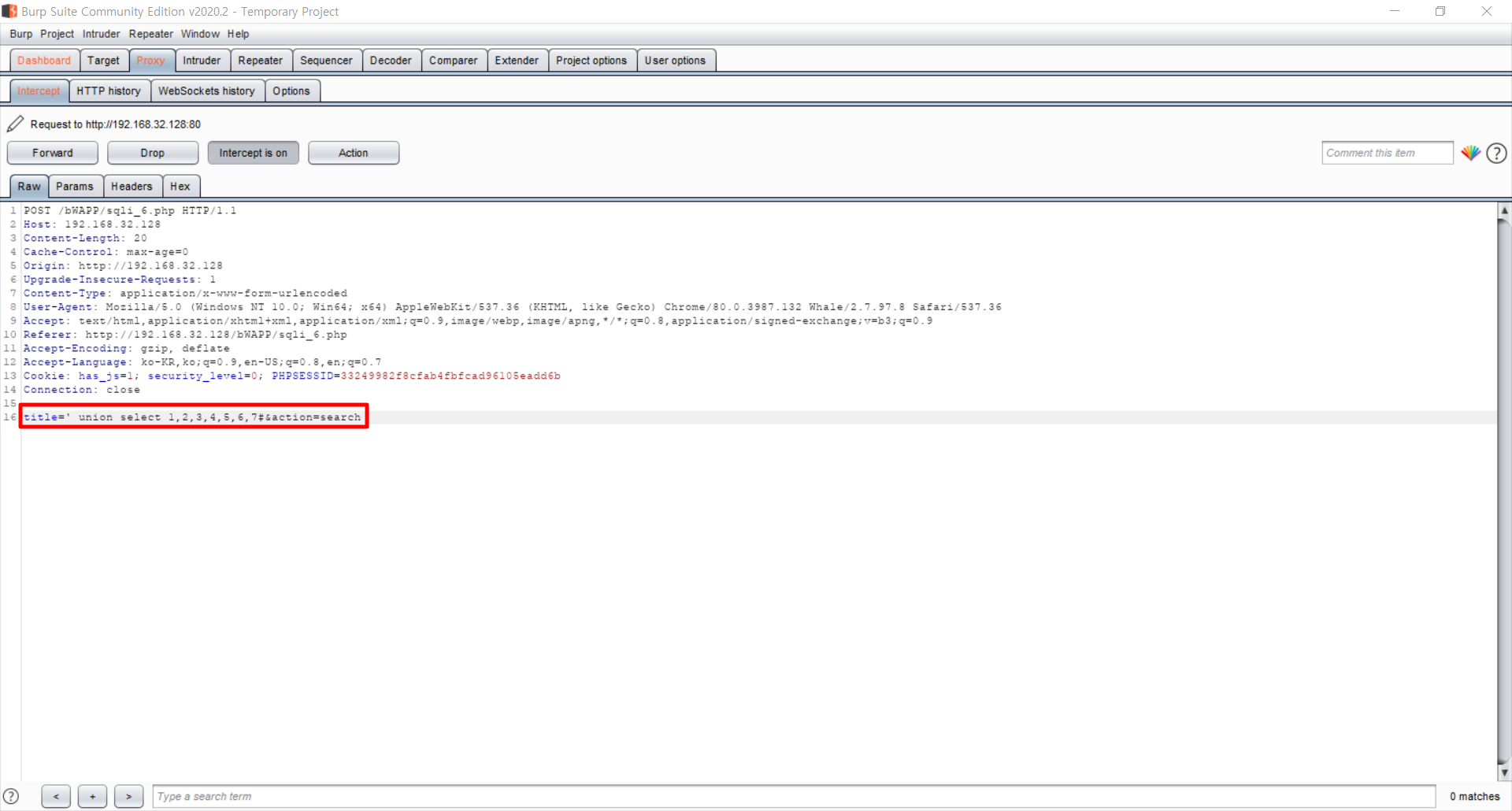Drop the intercepted request
Viewport: 1512px width, 811px height.
tap(152, 153)
